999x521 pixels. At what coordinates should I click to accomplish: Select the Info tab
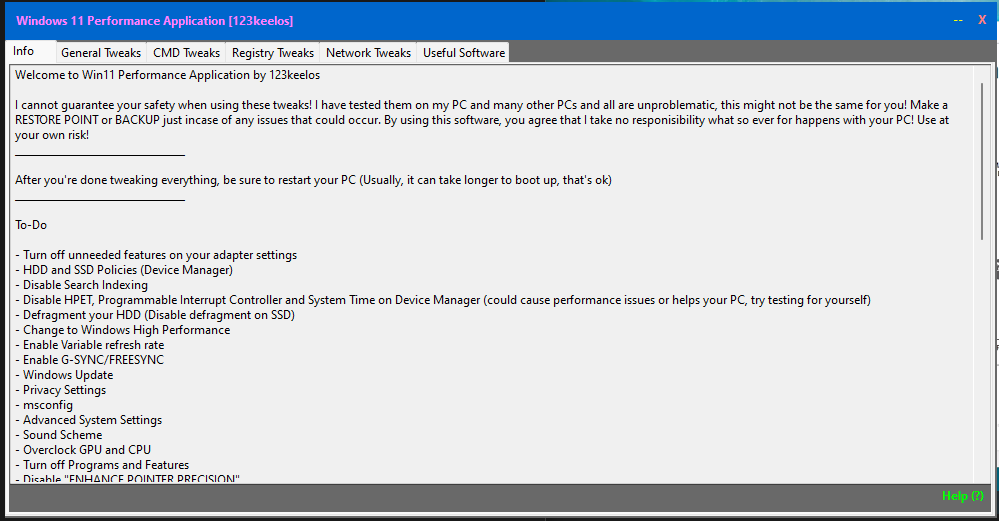(24, 51)
